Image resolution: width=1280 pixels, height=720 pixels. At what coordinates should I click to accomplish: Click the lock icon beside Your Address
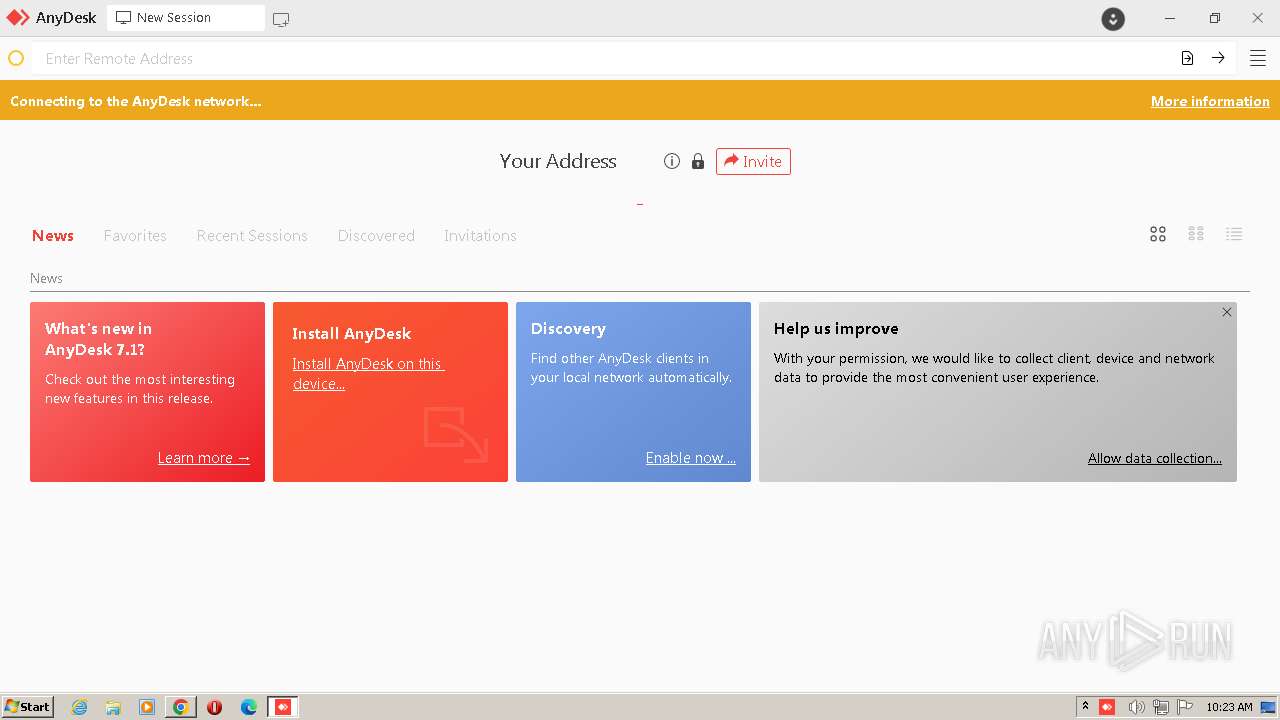698,161
